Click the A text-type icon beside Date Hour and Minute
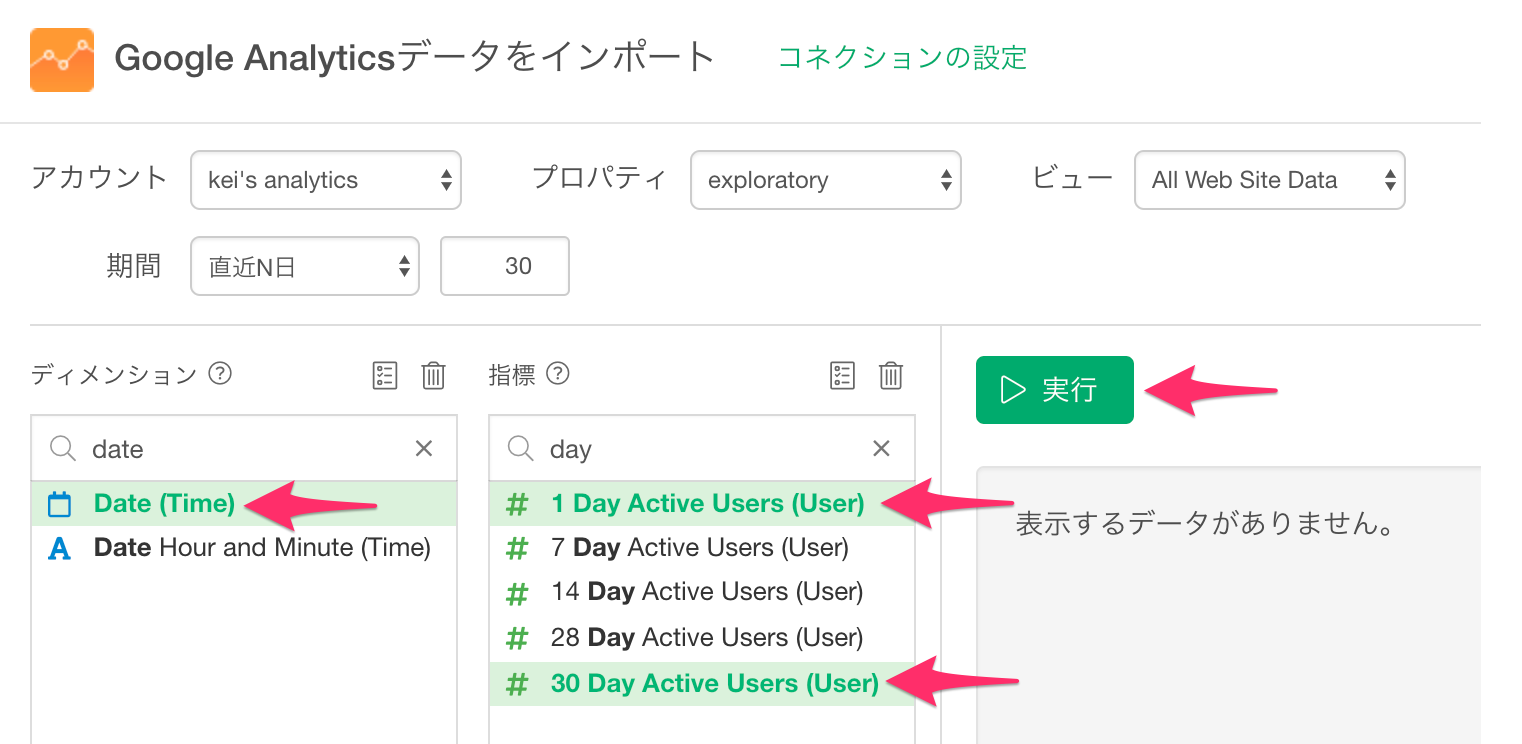The image size is (1522, 744). click(x=60, y=549)
